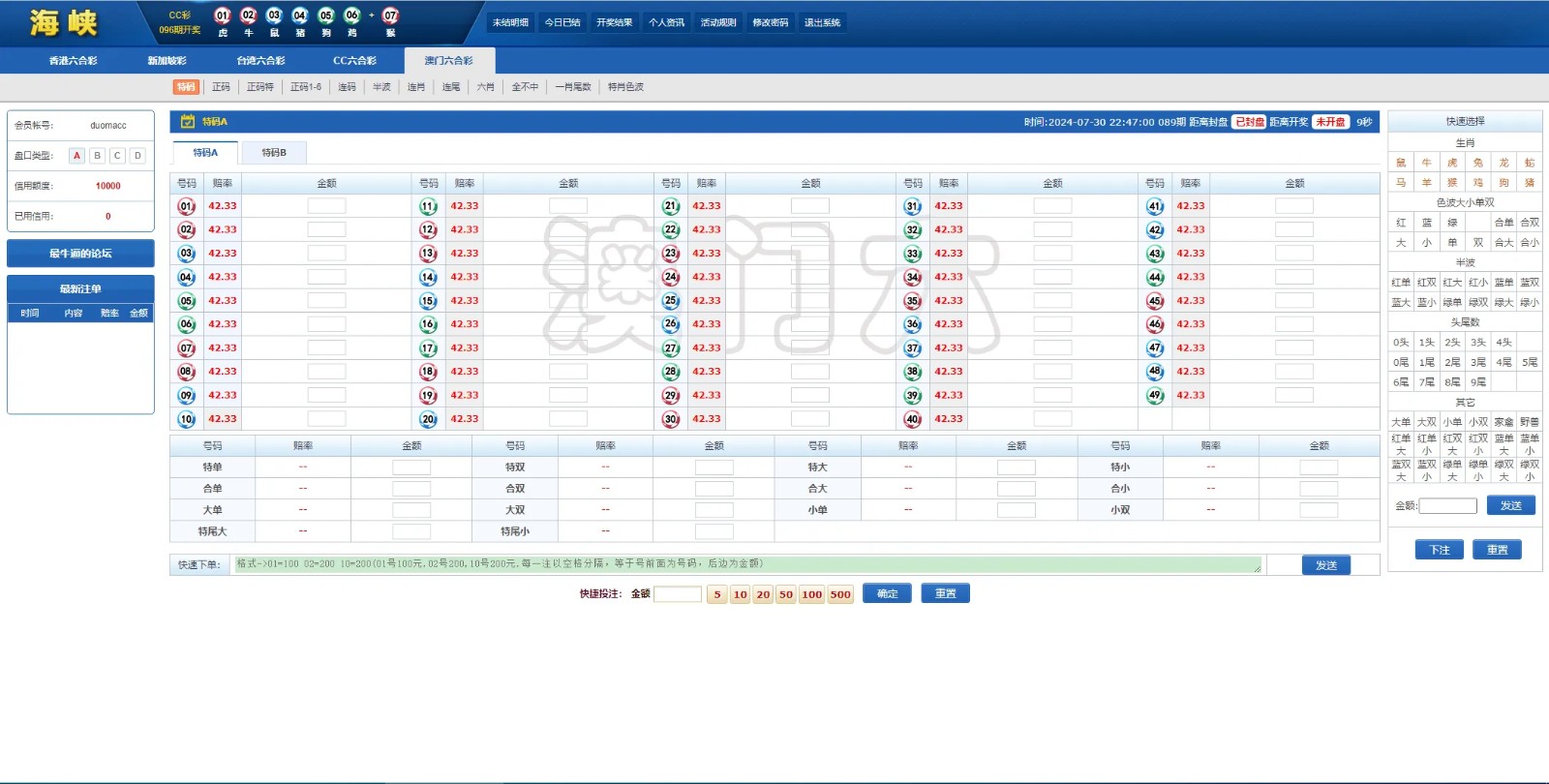This screenshot has width=1549, height=784.
Task: Select handicap type A
Action: pyautogui.click(x=76, y=156)
